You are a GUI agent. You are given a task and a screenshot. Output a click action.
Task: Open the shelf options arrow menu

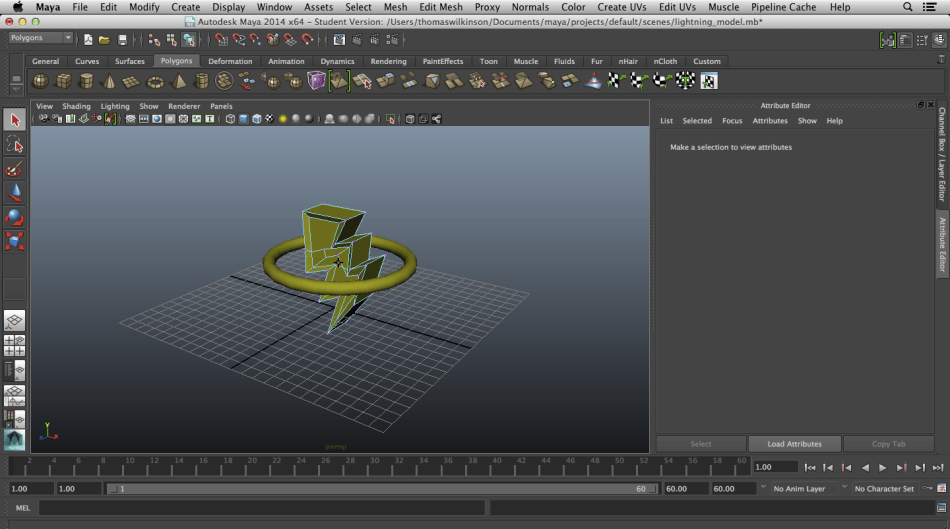16,88
